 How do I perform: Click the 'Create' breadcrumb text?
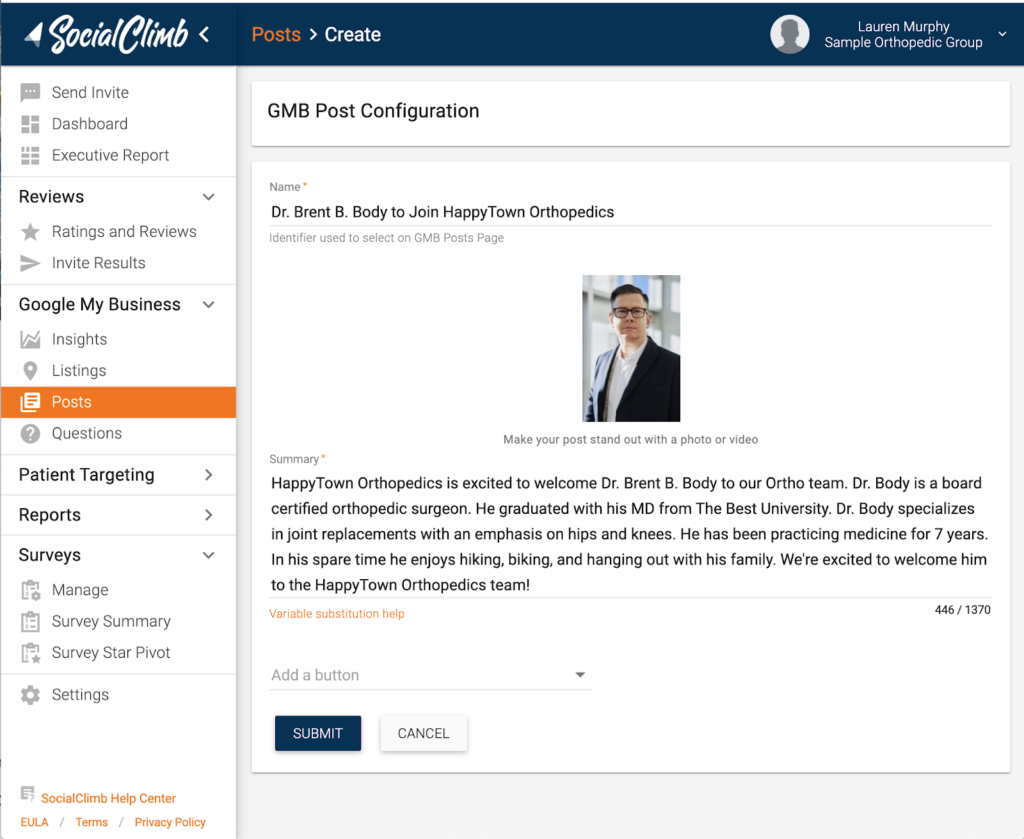point(353,34)
